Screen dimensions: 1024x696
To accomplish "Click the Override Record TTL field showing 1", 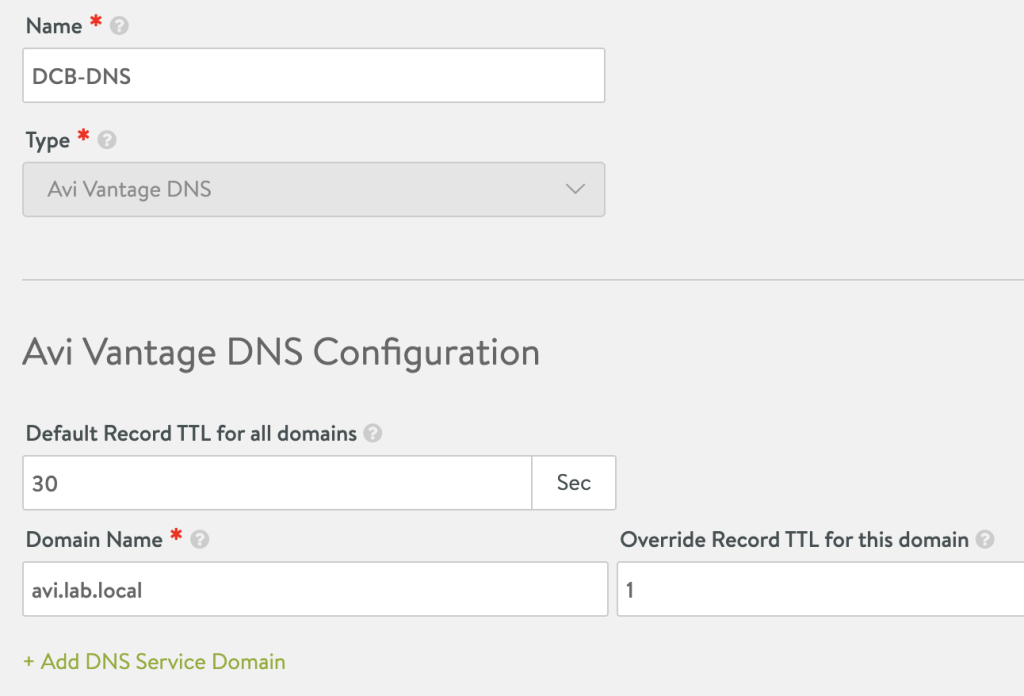I will (x=821, y=589).
